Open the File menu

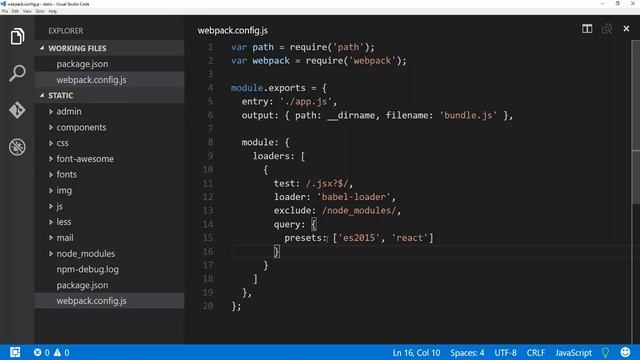coord(4,11)
